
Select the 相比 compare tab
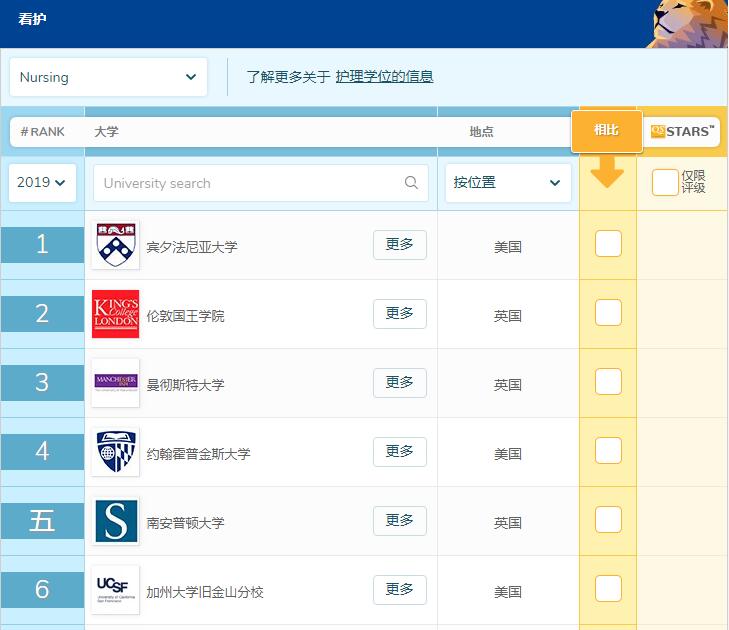pyautogui.click(x=606, y=131)
